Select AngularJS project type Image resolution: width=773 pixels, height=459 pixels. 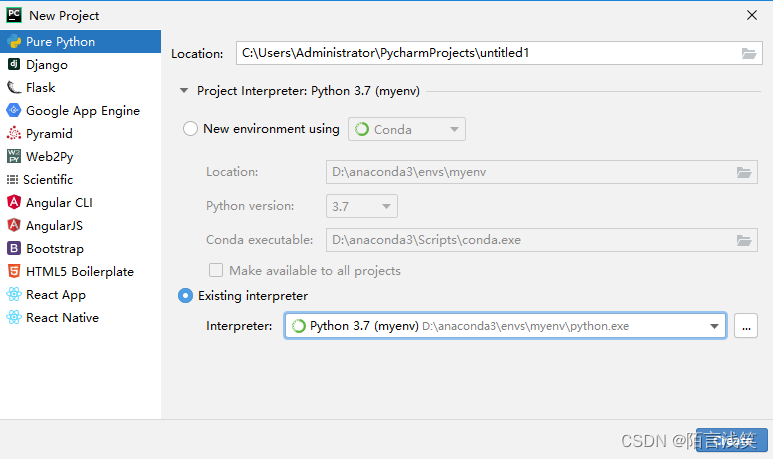tap(80, 225)
